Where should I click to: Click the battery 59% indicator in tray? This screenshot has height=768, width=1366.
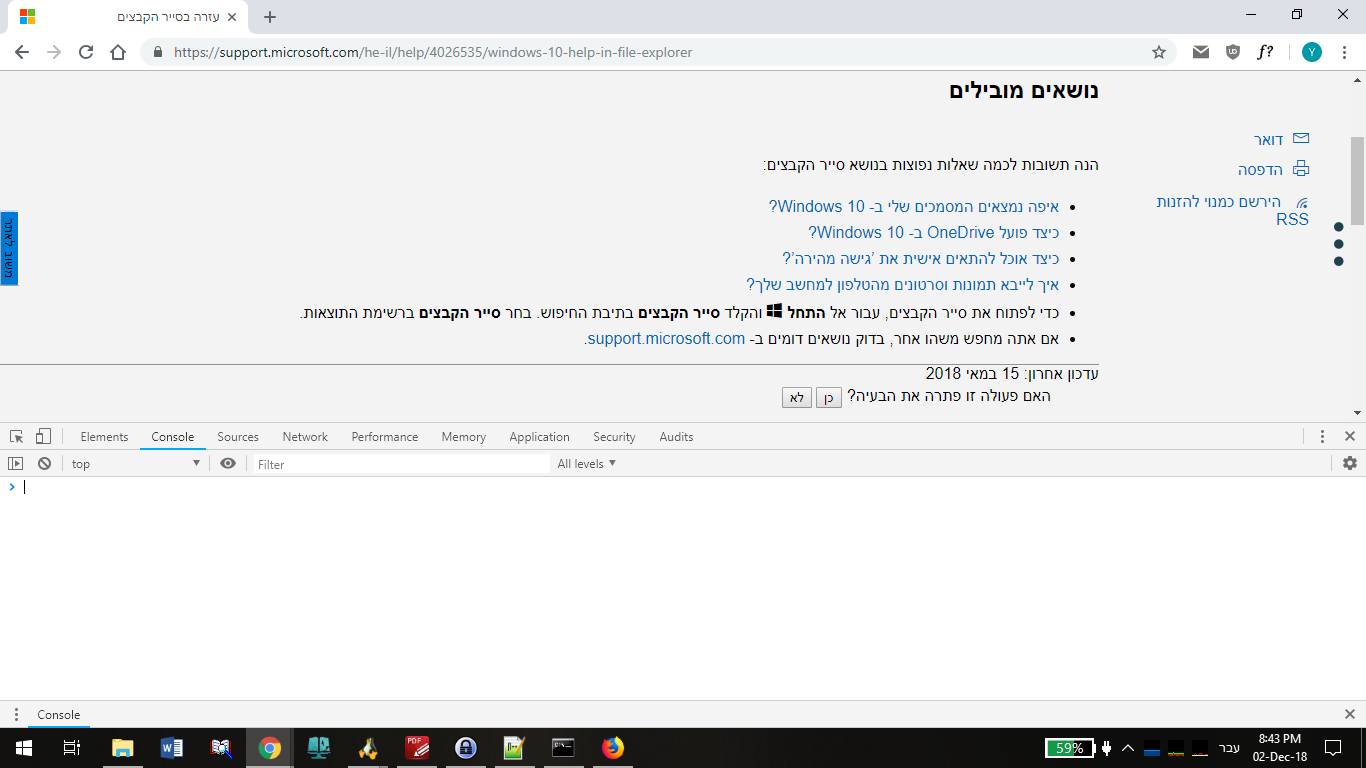point(1069,747)
